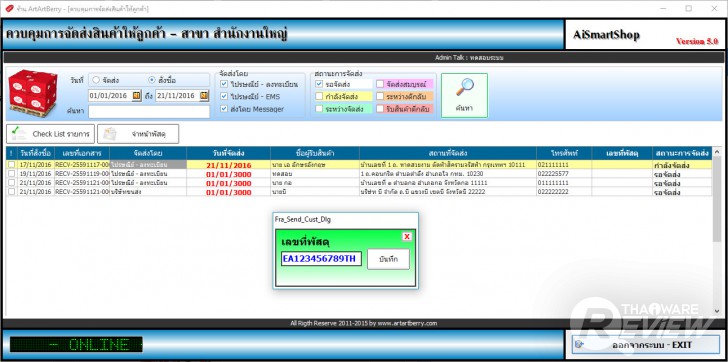Select highlighted ไปรษณีย์ - ลงทะเบียน cell in first row
Screen dimensions: 728x362
point(148,165)
